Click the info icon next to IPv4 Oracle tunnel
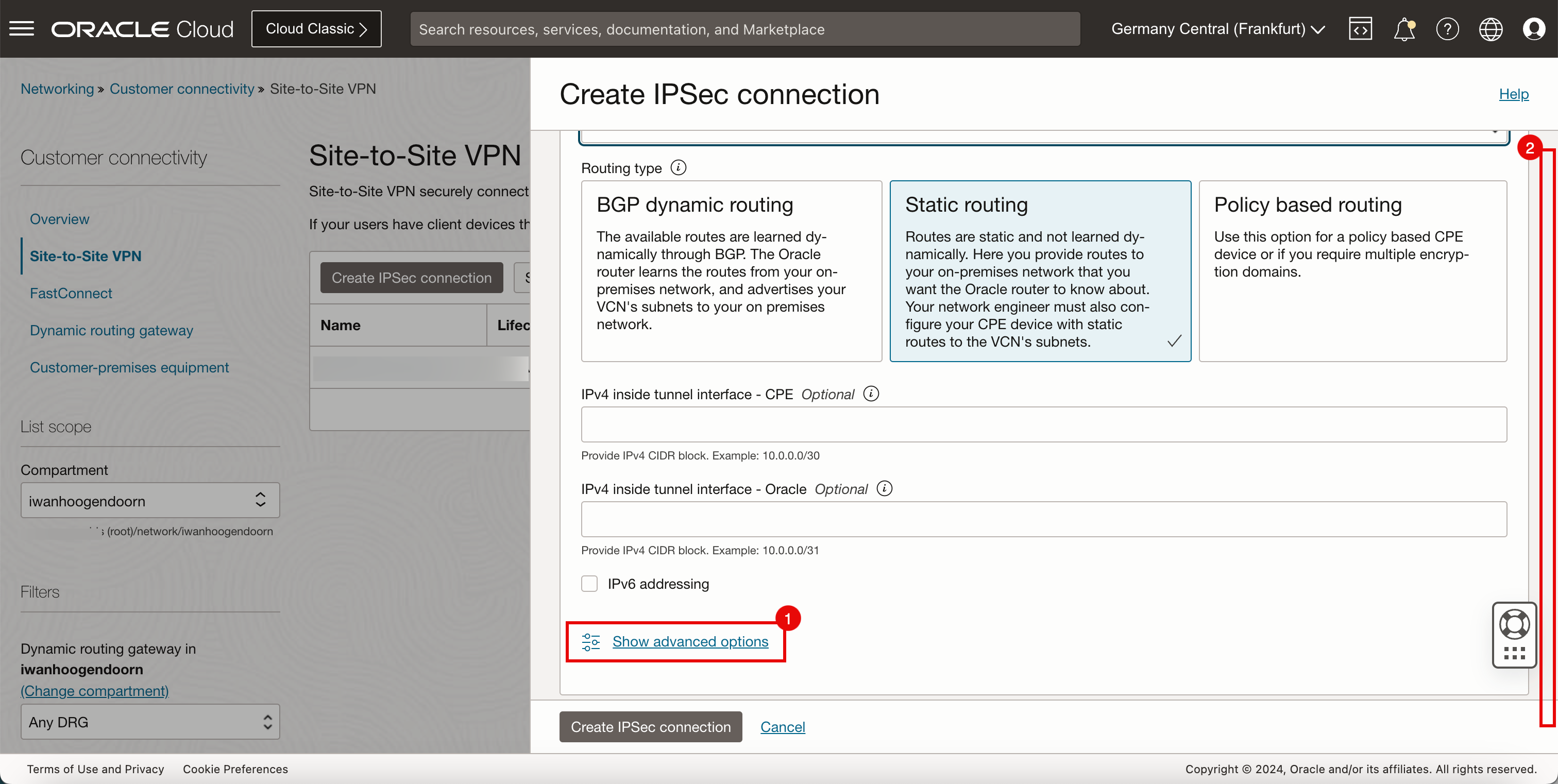 click(x=884, y=488)
